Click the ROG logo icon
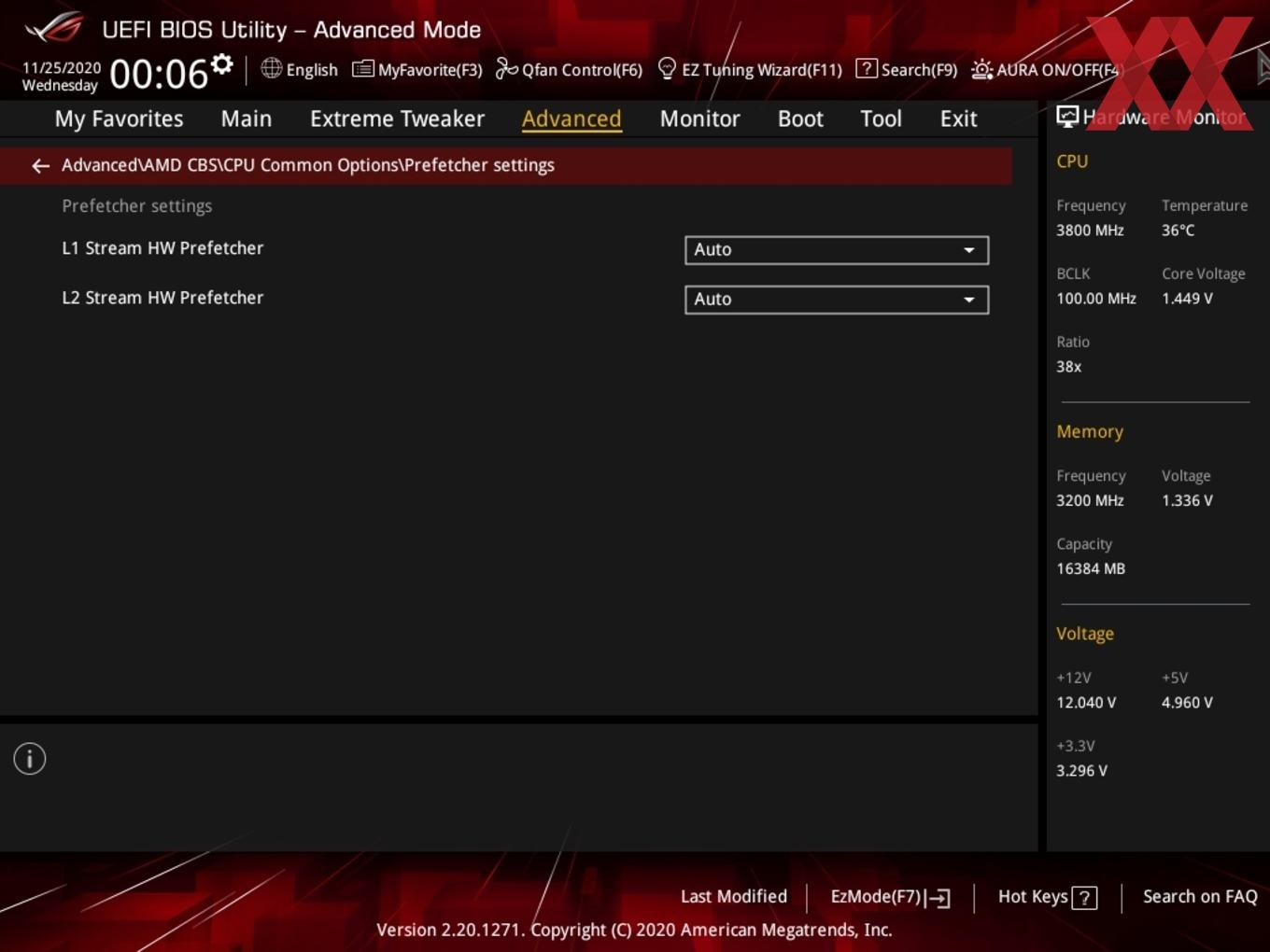 point(54,27)
